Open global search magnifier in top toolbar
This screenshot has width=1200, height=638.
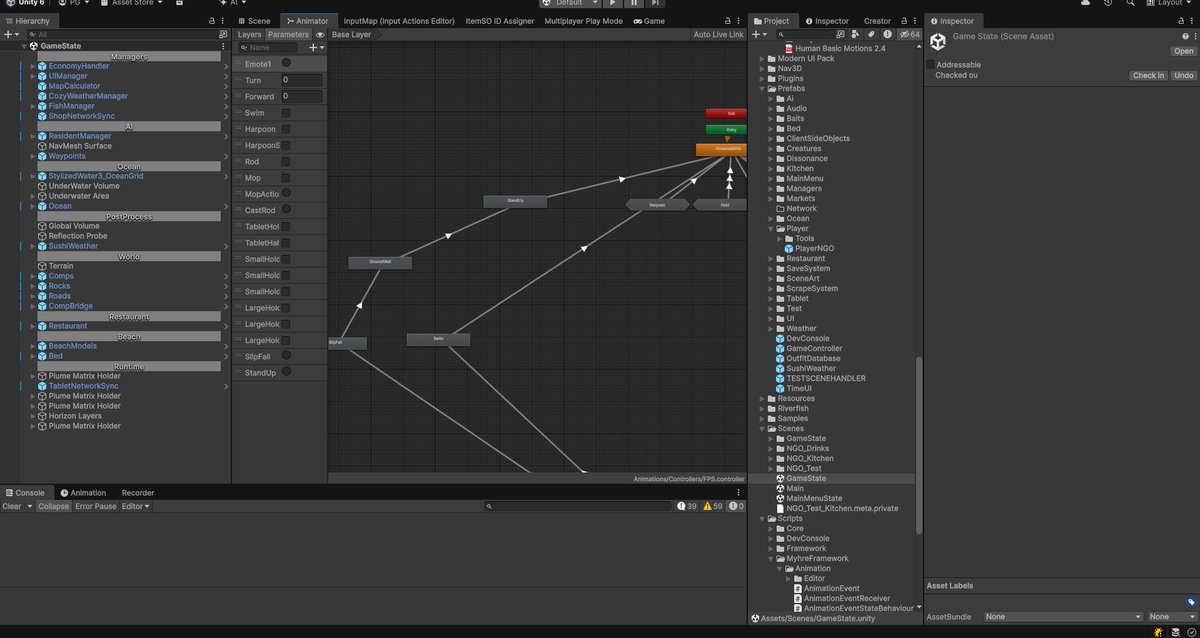(1128, 3)
